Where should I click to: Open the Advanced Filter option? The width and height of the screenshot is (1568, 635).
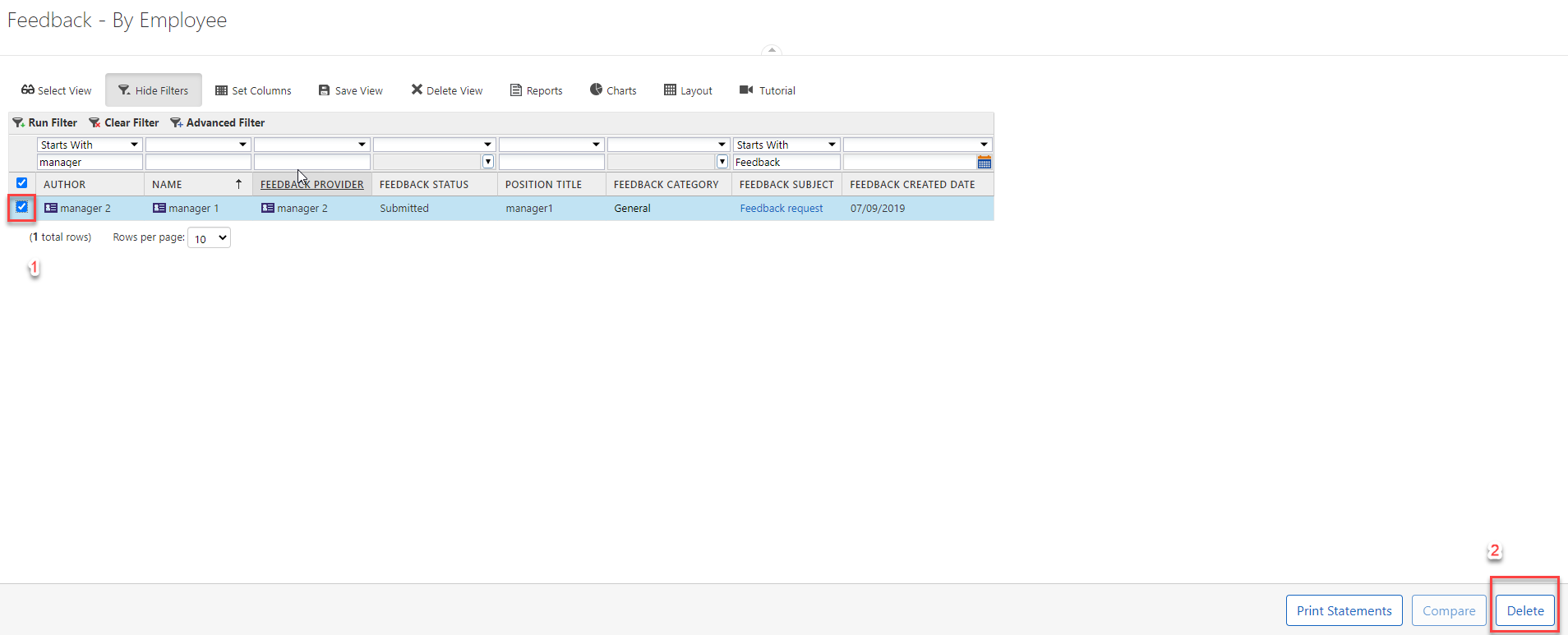point(218,122)
